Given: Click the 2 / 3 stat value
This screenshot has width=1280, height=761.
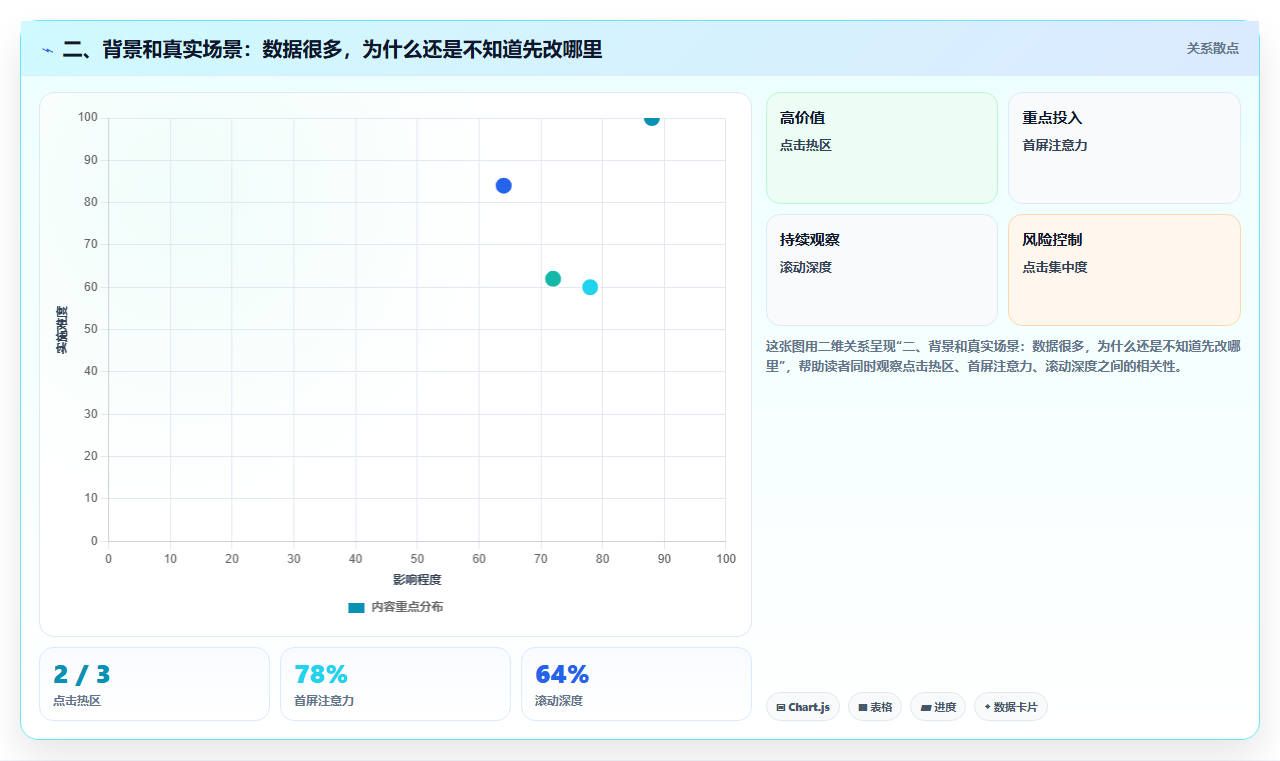Looking at the screenshot, I should pos(82,675).
